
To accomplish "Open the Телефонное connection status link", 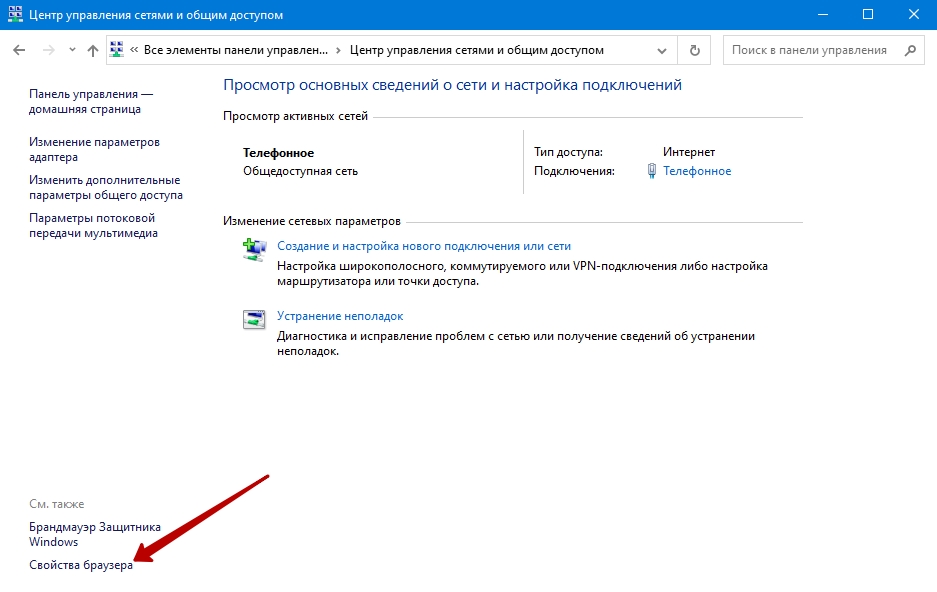I will [x=697, y=171].
